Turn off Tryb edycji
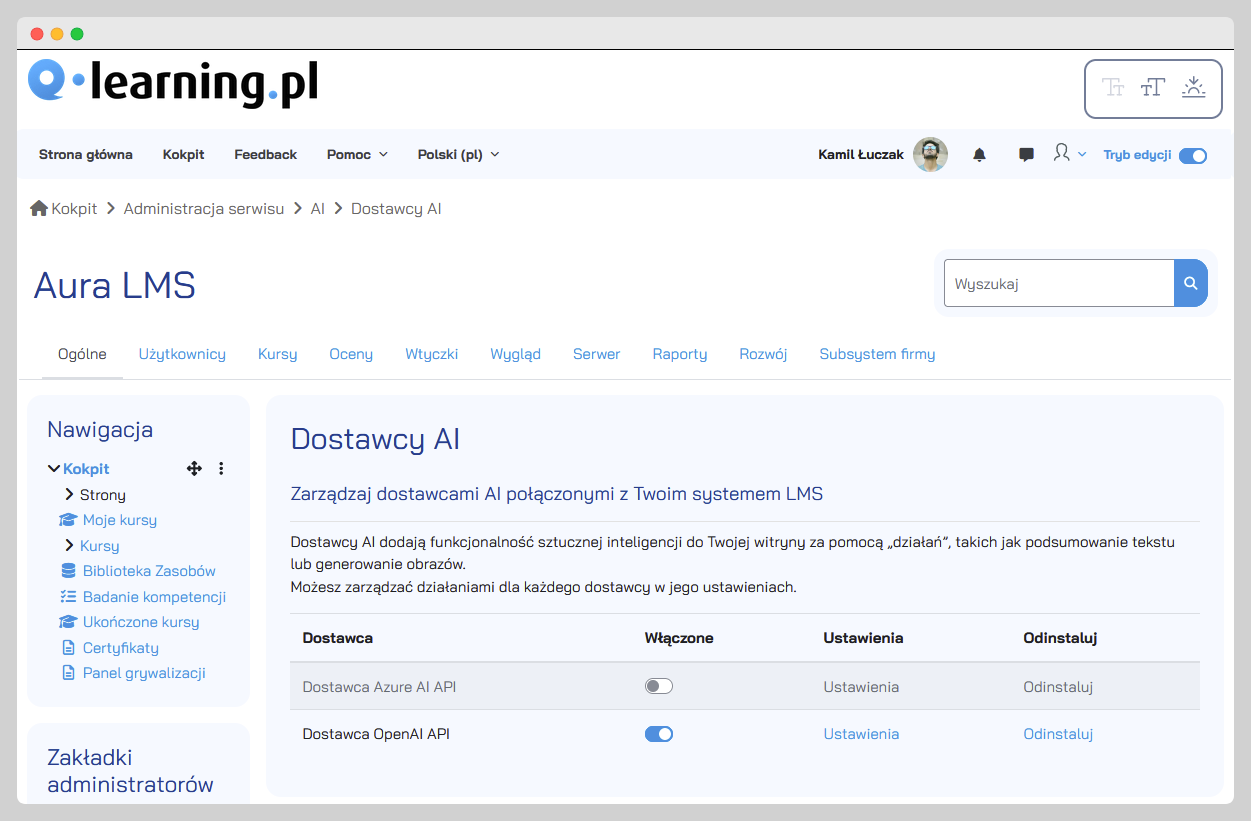The width and height of the screenshot is (1251, 821). point(1192,156)
